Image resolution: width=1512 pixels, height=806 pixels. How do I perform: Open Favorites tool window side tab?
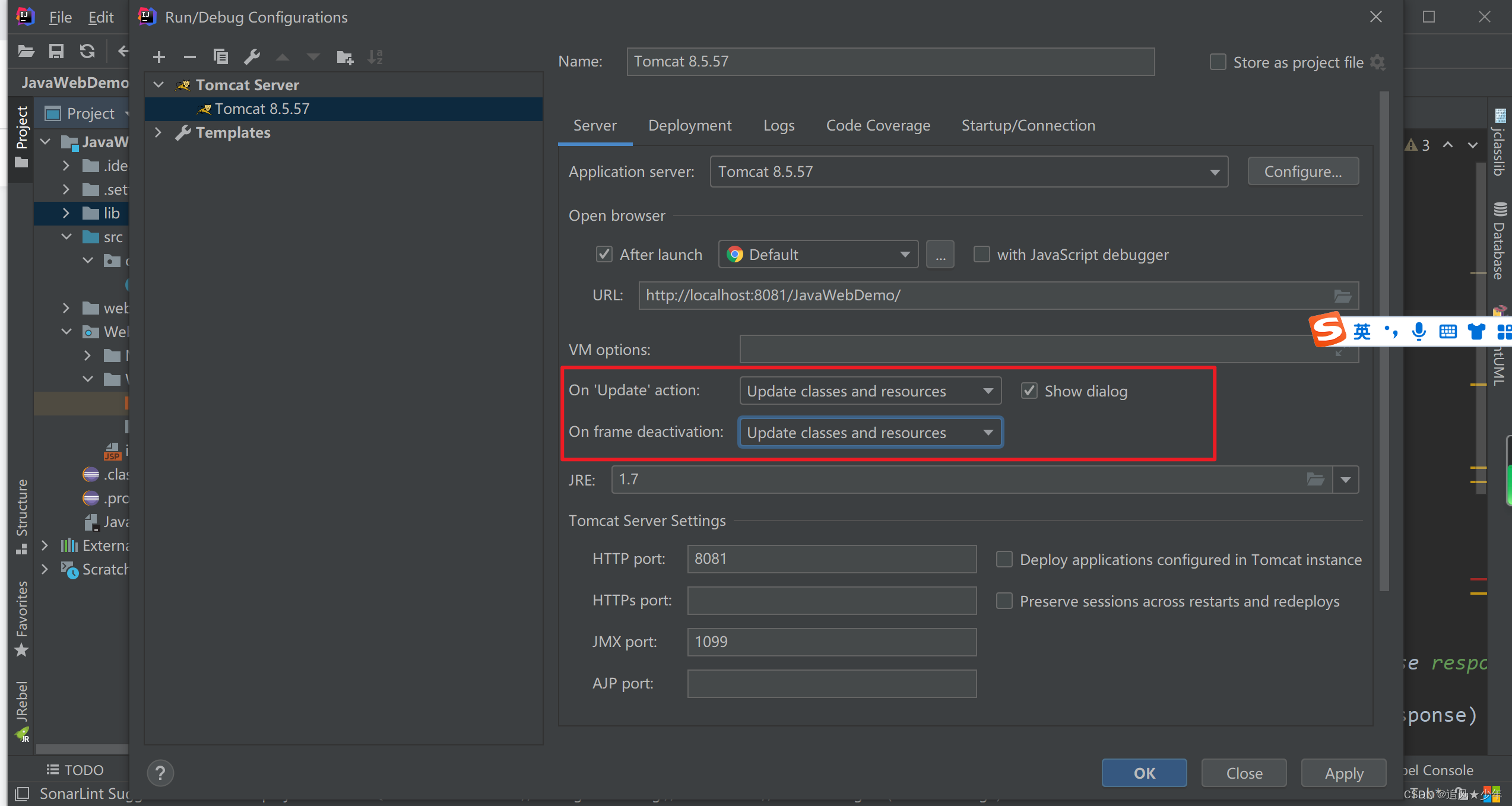[21, 618]
